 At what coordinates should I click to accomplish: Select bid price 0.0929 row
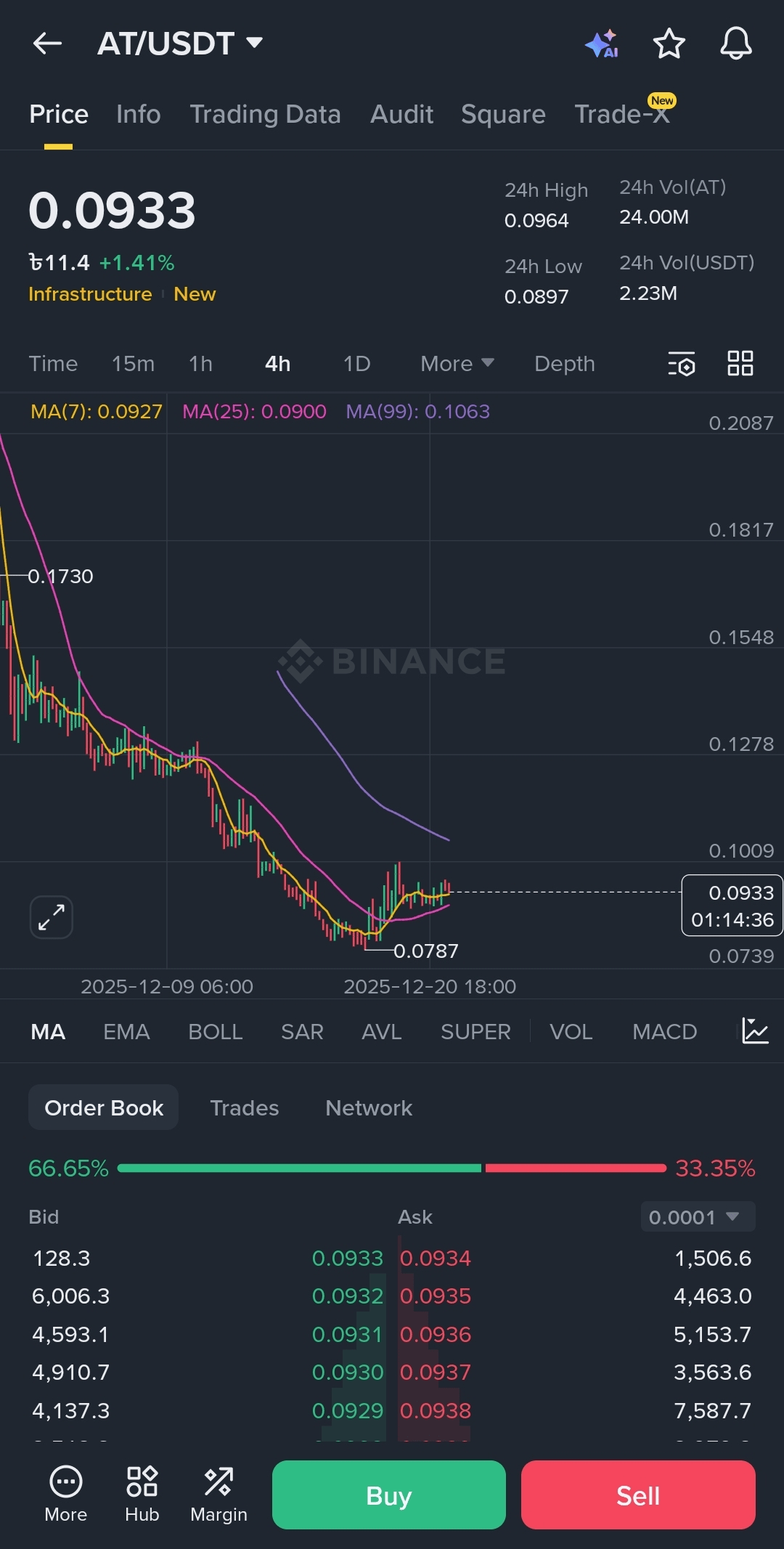tap(347, 1410)
